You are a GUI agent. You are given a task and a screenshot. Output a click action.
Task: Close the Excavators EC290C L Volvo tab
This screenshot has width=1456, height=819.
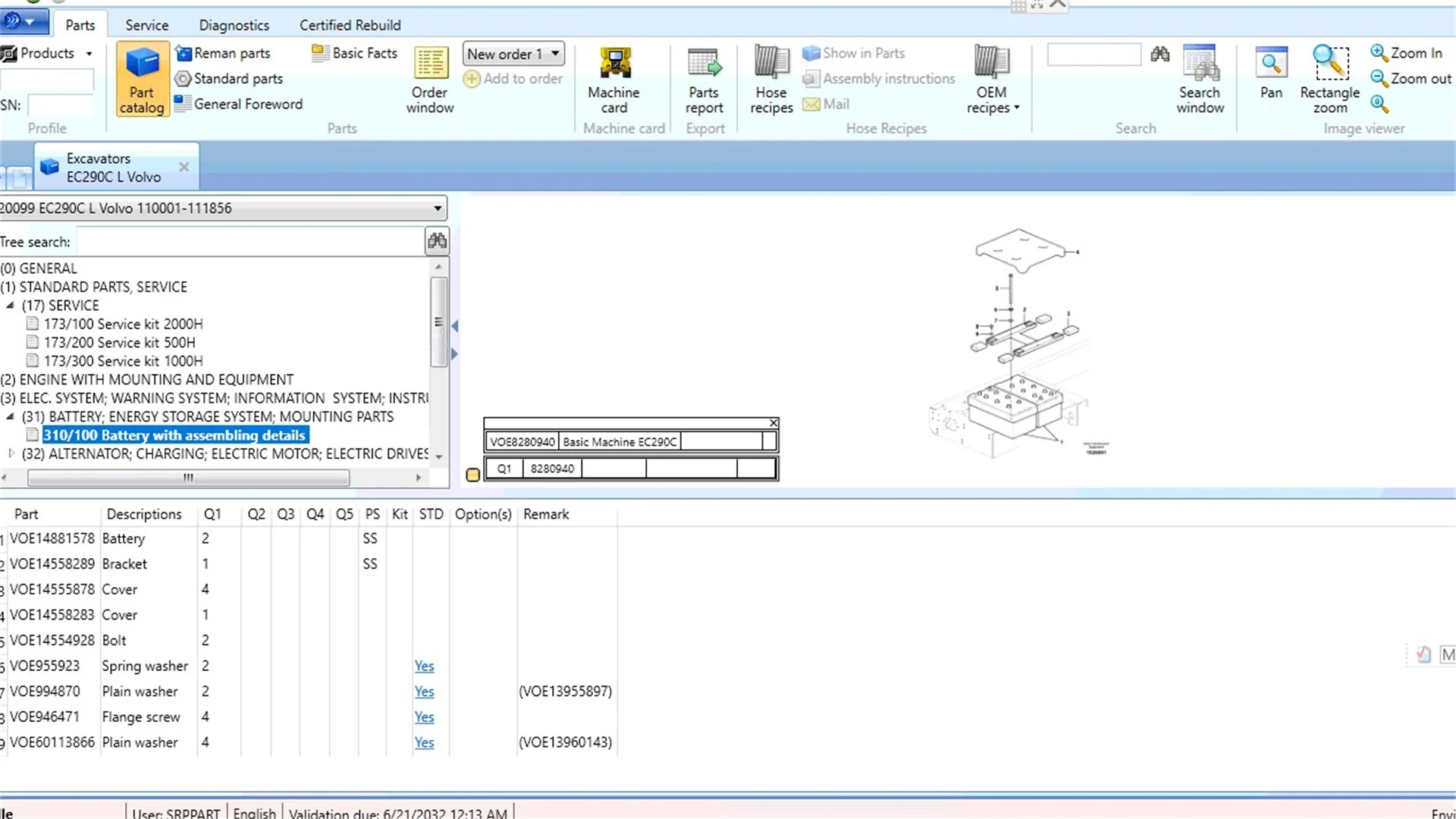pyautogui.click(x=184, y=167)
